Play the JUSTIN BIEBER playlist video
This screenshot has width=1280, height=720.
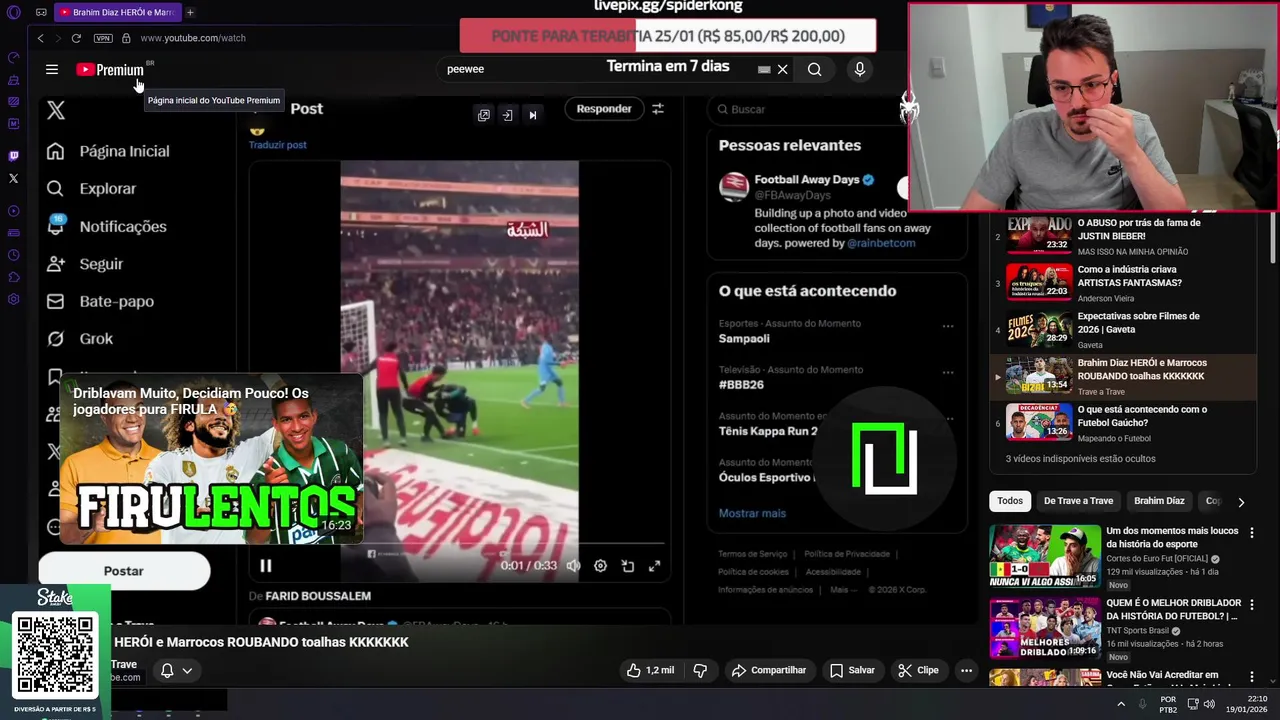coord(1125,236)
